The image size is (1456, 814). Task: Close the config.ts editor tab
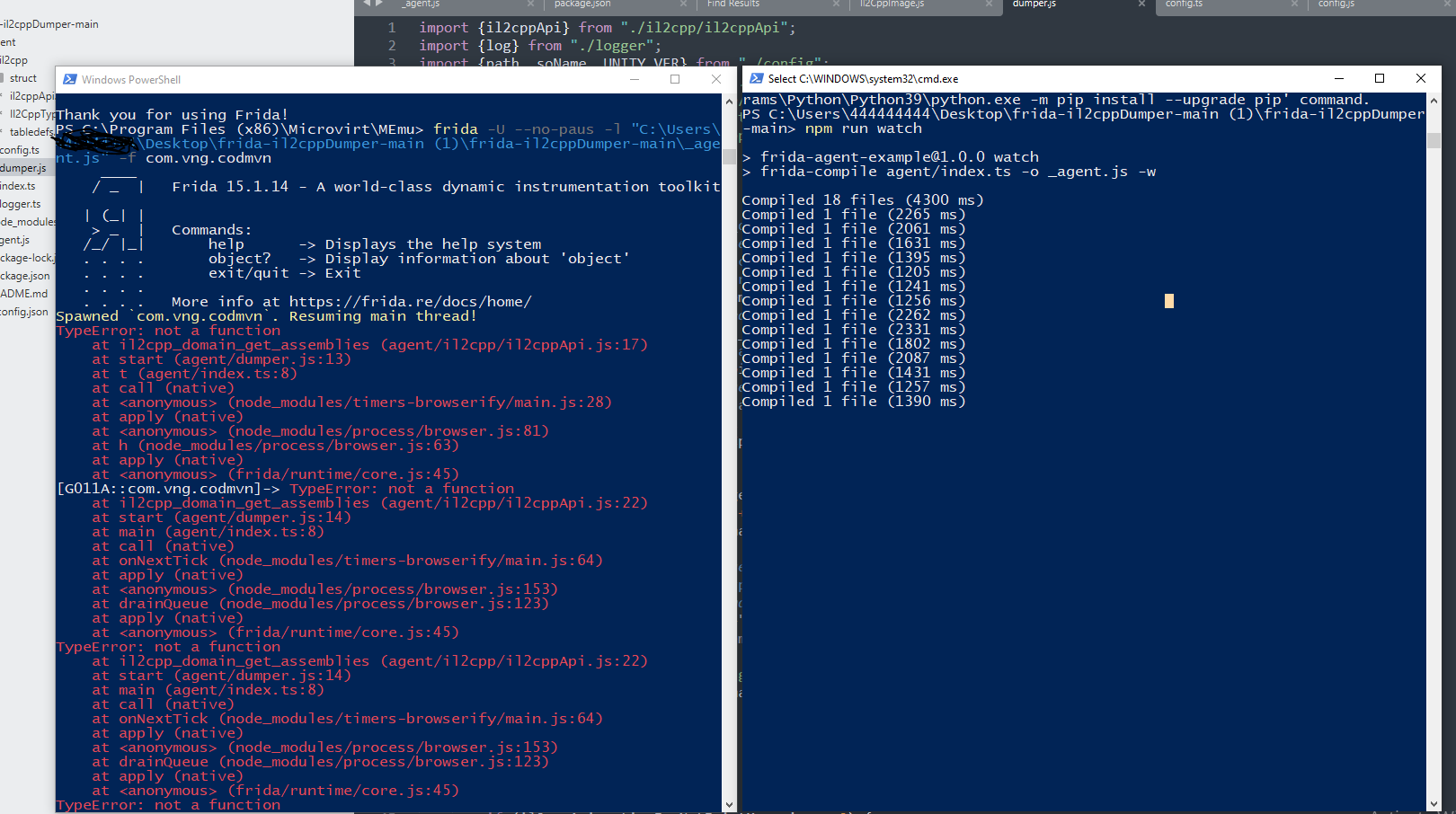point(1294,4)
